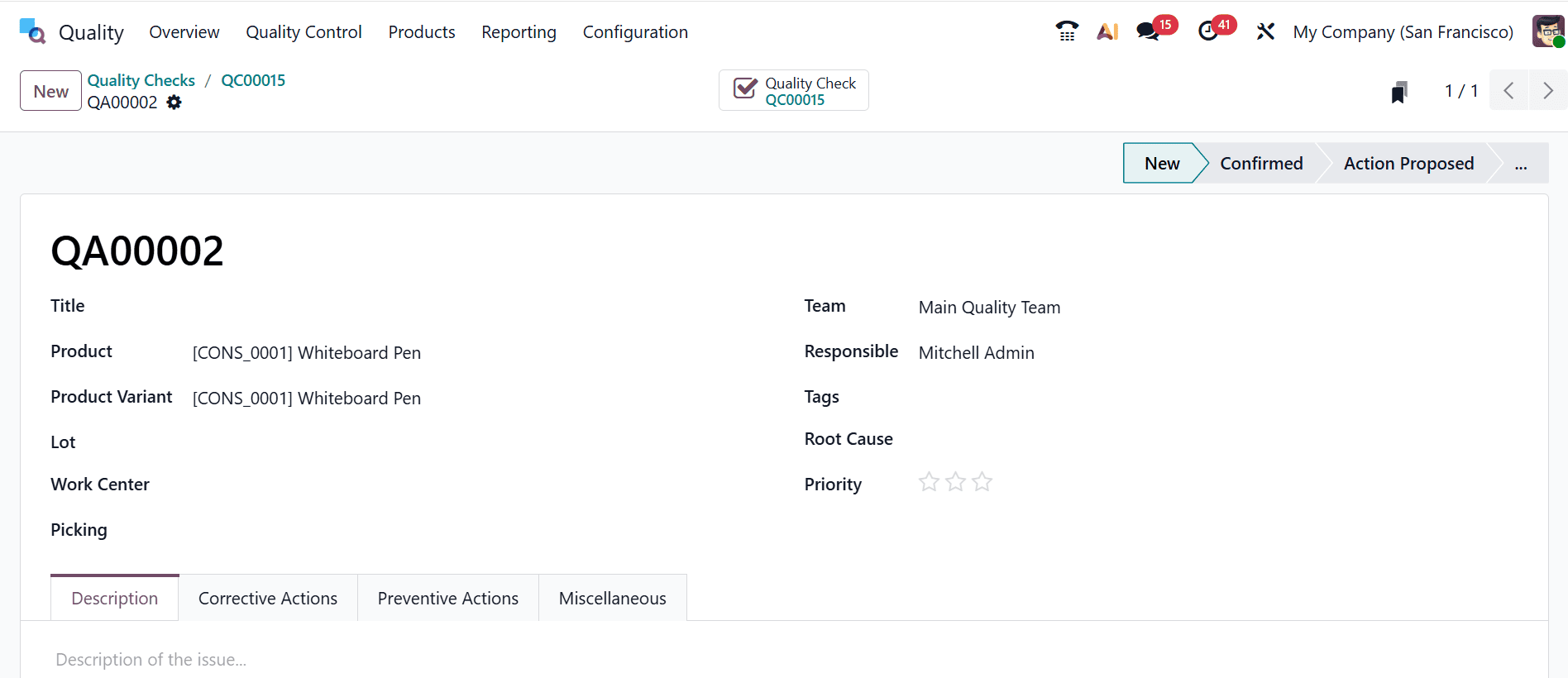Click the Lot field
The width and height of the screenshot is (1568, 678).
click(x=480, y=442)
